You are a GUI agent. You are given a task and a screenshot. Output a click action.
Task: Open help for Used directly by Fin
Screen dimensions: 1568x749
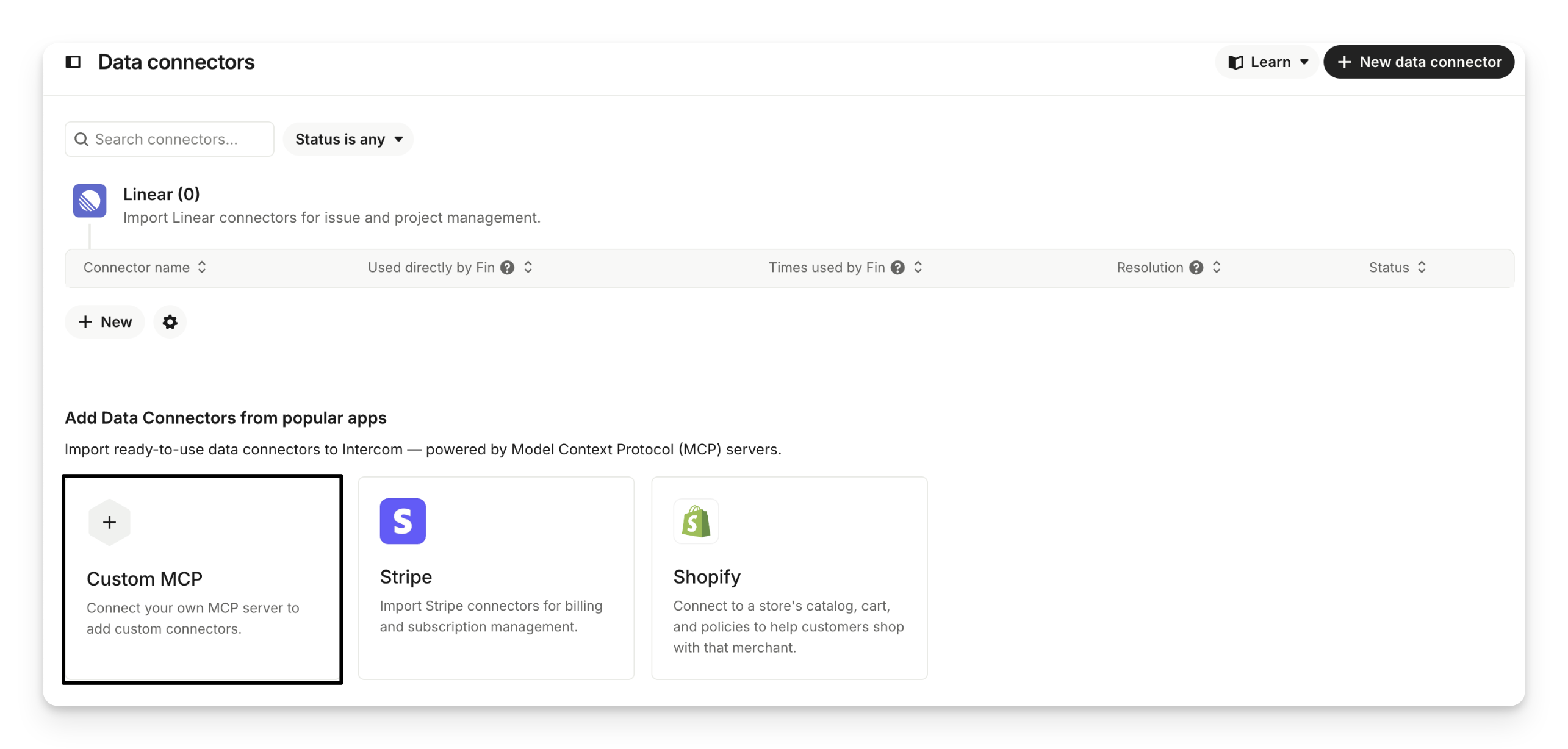[507, 268]
